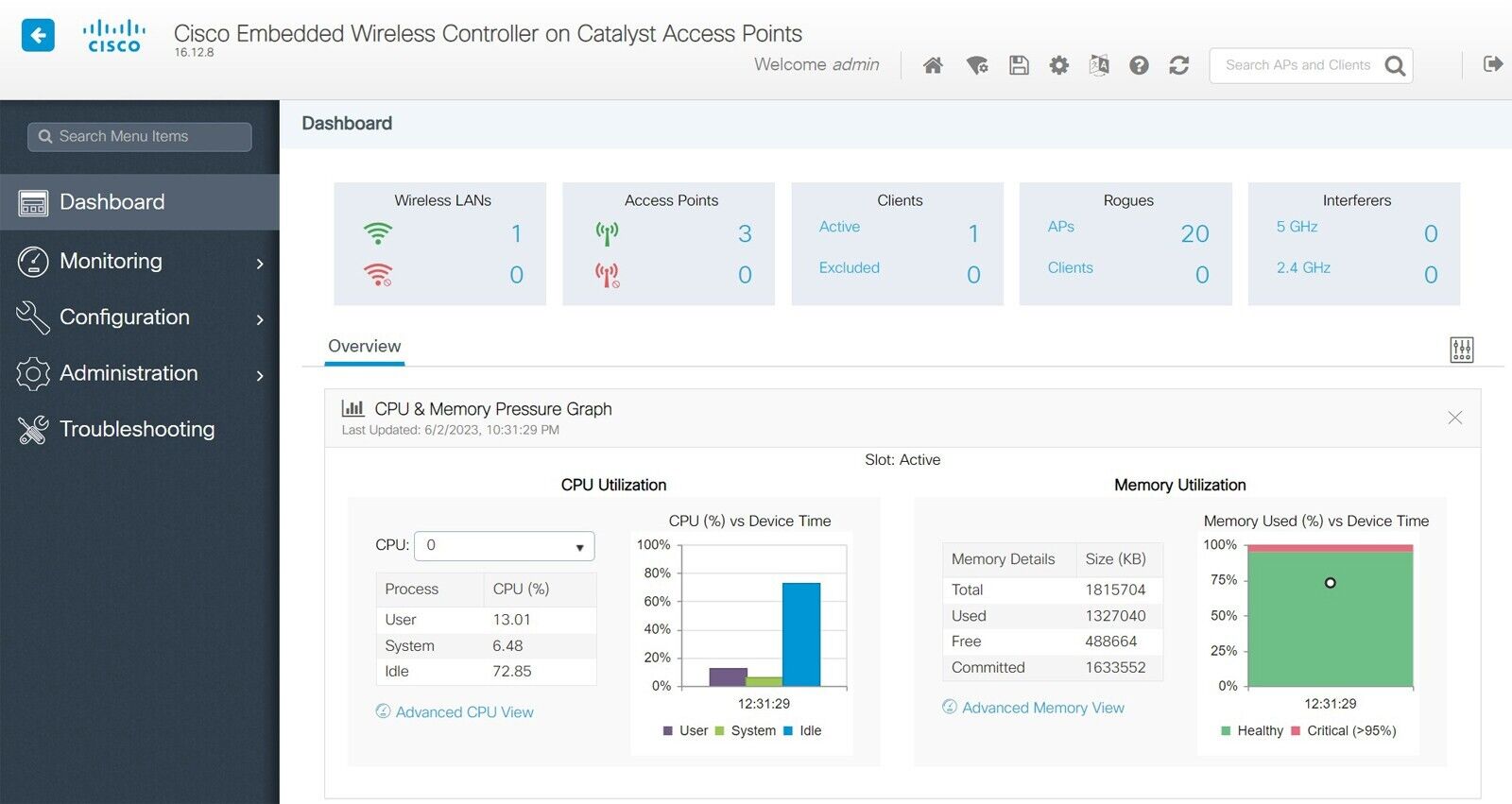The width and height of the screenshot is (1512, 804).
Task: Refresh the page with the refresh icon
Action: (x=1178, y=65)
